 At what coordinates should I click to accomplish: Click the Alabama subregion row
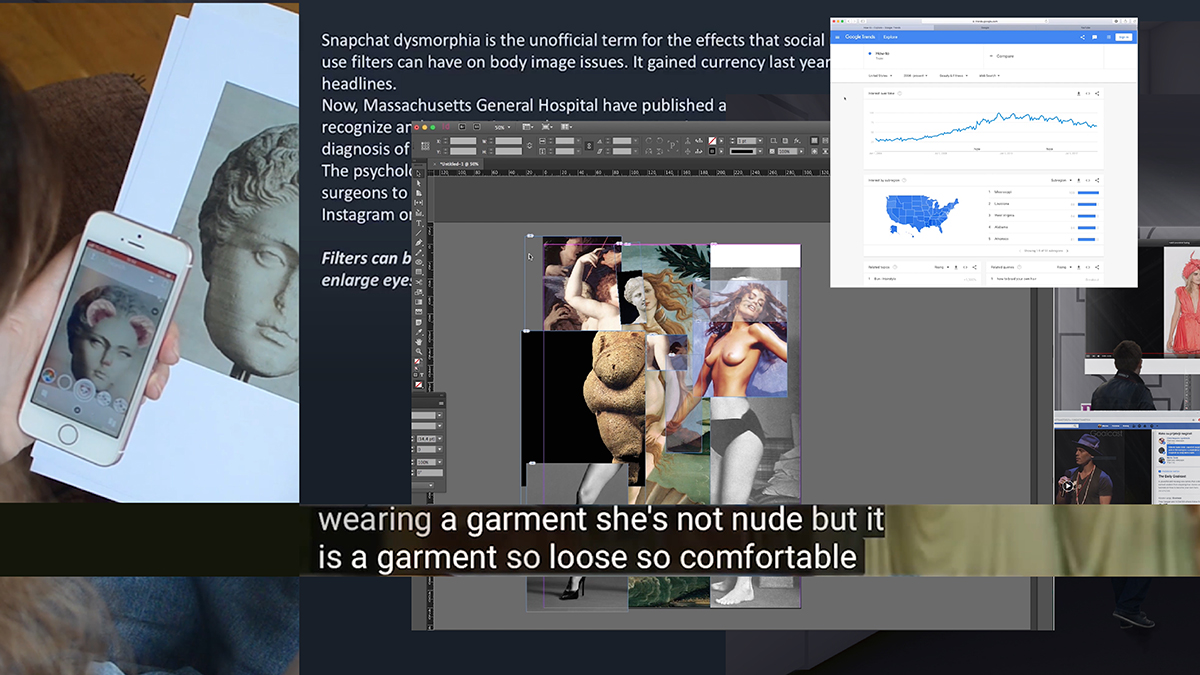[x=1044, y=227]
